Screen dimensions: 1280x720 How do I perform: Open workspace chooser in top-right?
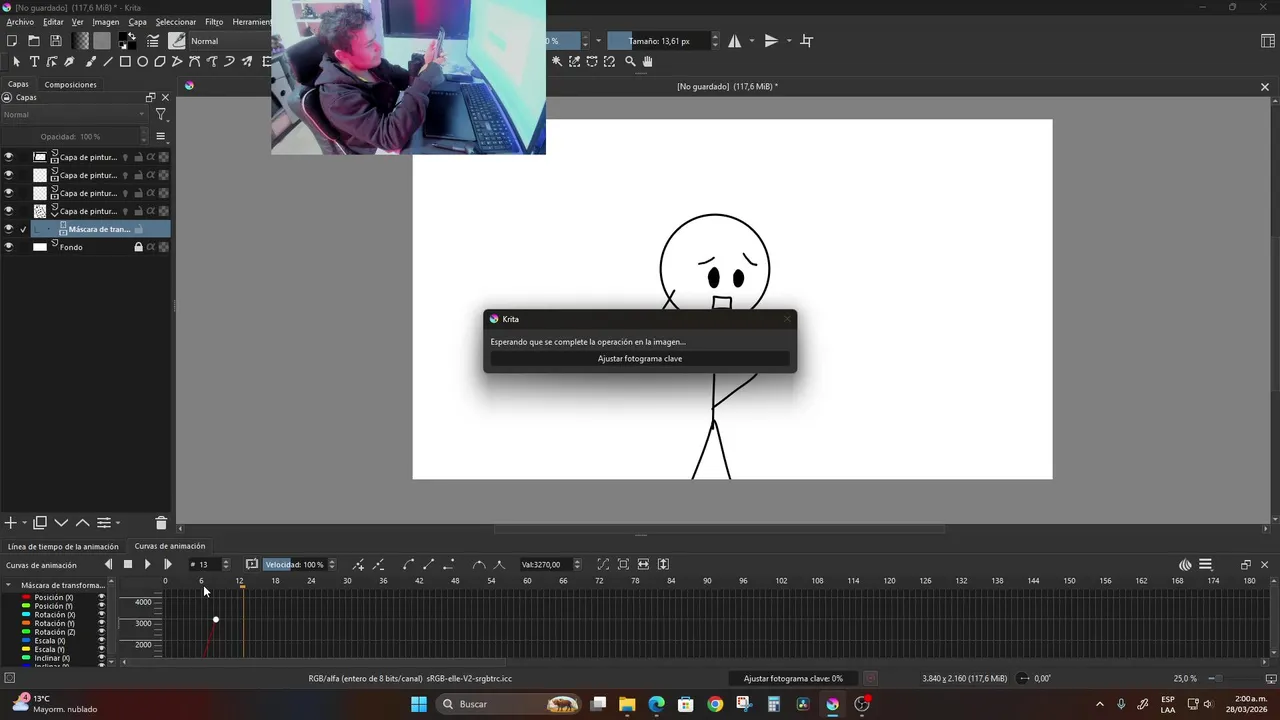coord(1268,41)
